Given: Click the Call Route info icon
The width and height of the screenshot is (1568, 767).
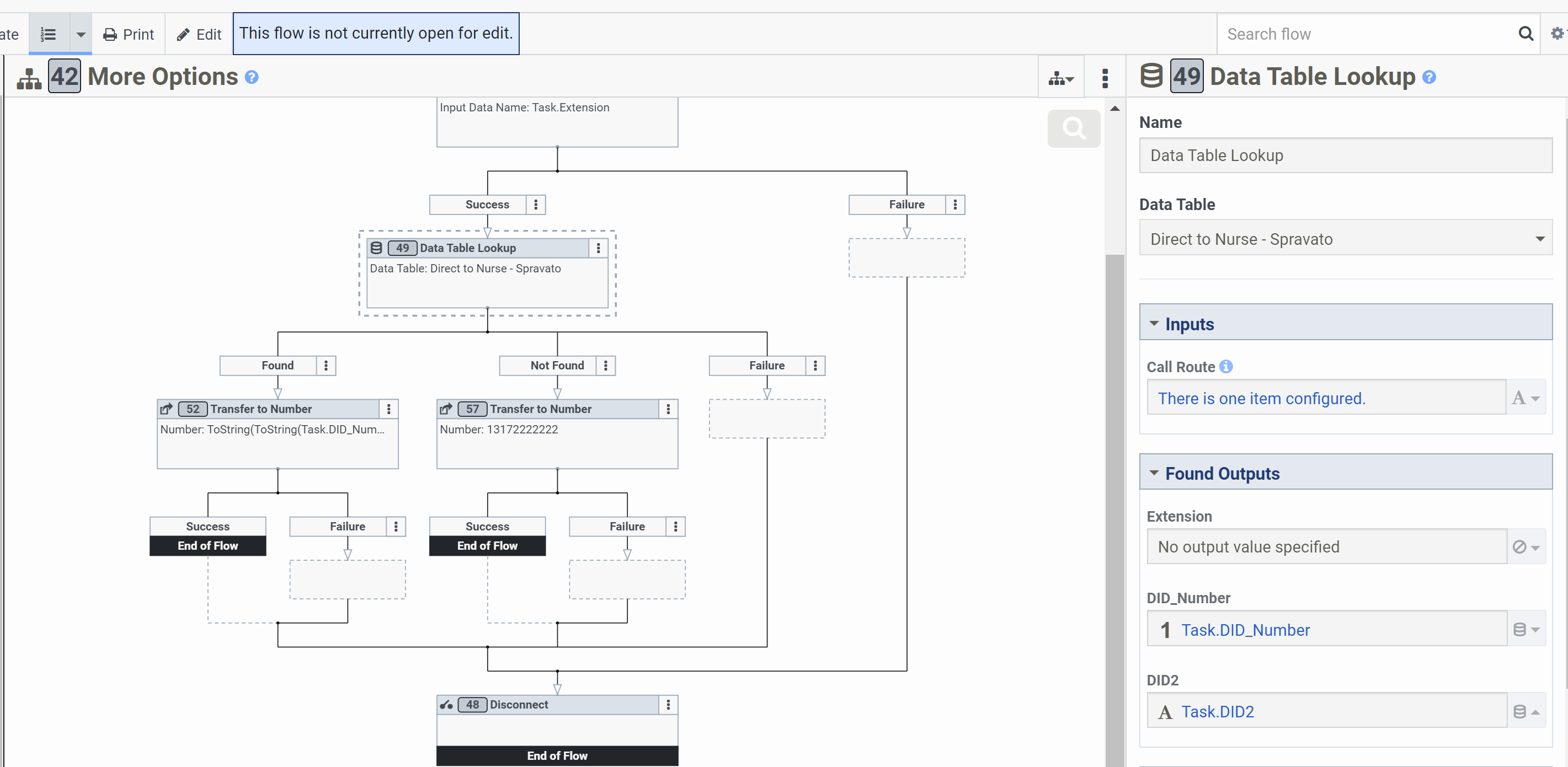Looking at the screenshot, I should pos(1226,367).
